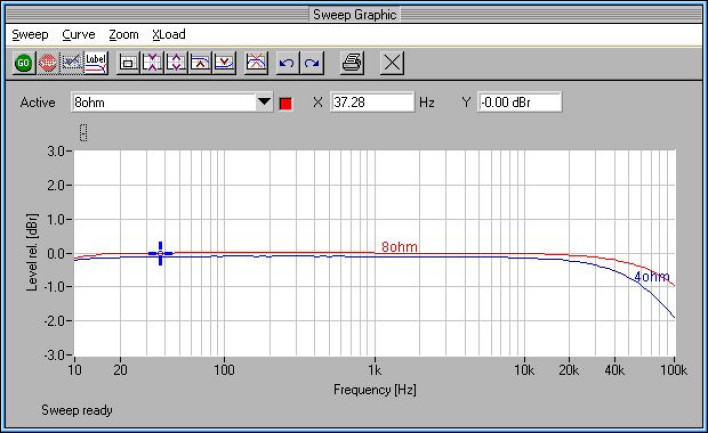
Task: Click the red STOP sweep icon
Action: (x=46, y=63)
